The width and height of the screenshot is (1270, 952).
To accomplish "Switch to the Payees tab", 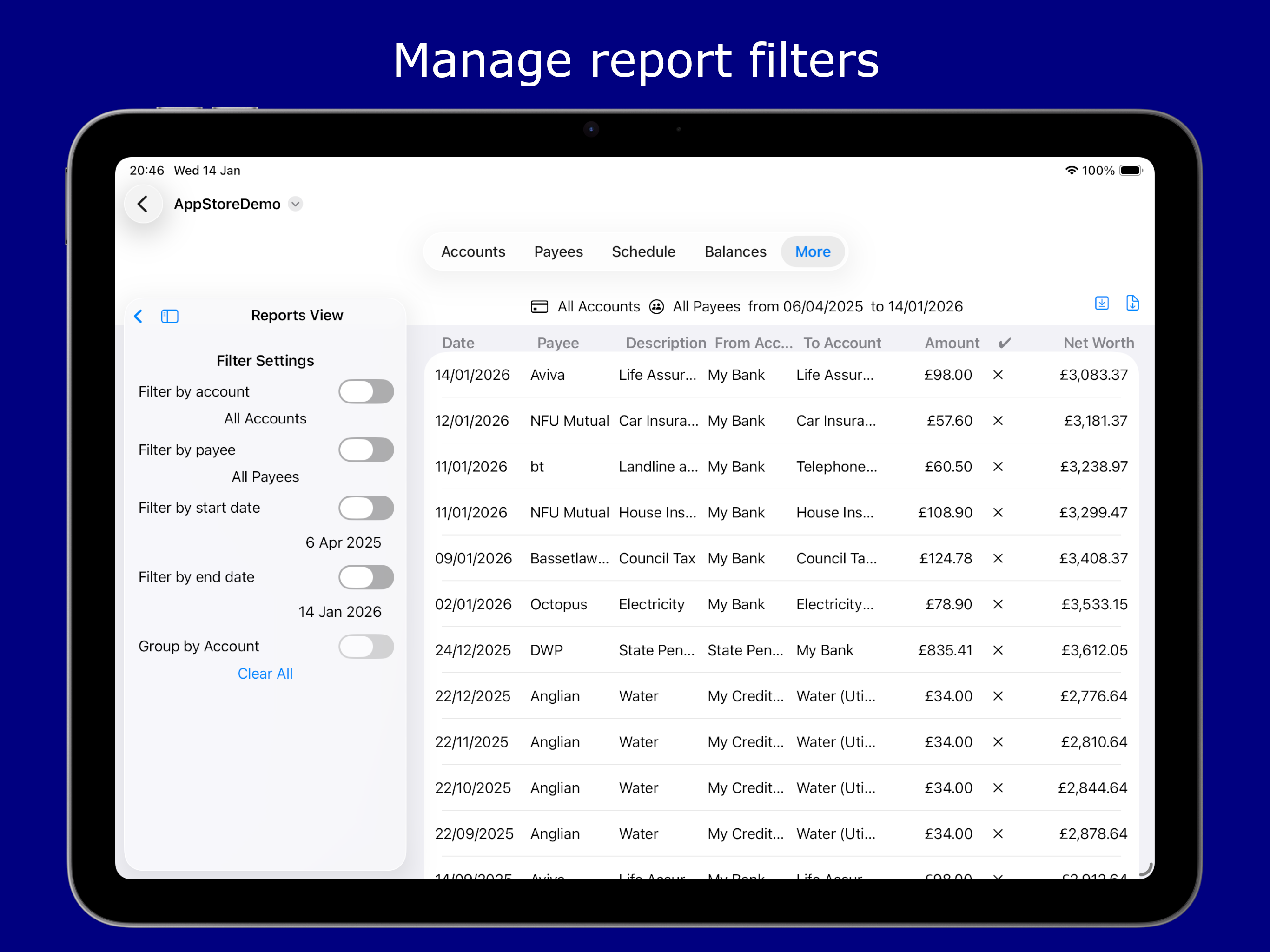I will (x=558, y=251).
